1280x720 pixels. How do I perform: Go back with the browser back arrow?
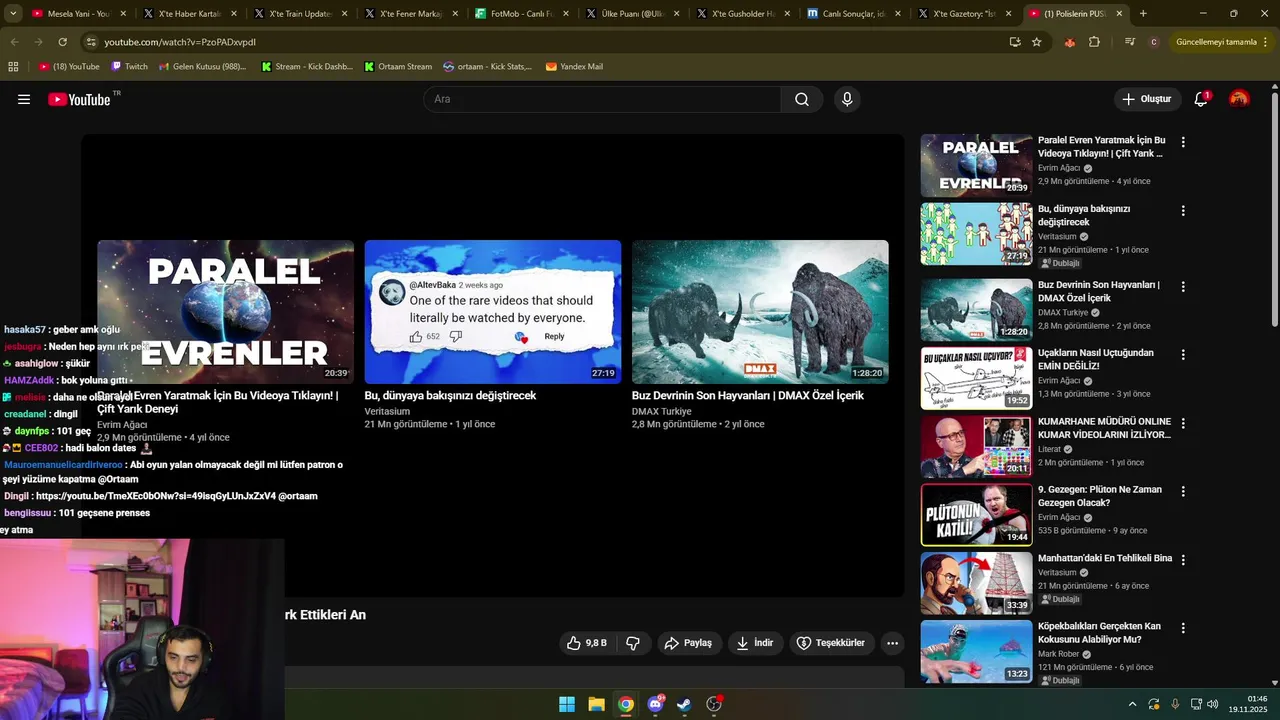(x=14, y=42)
